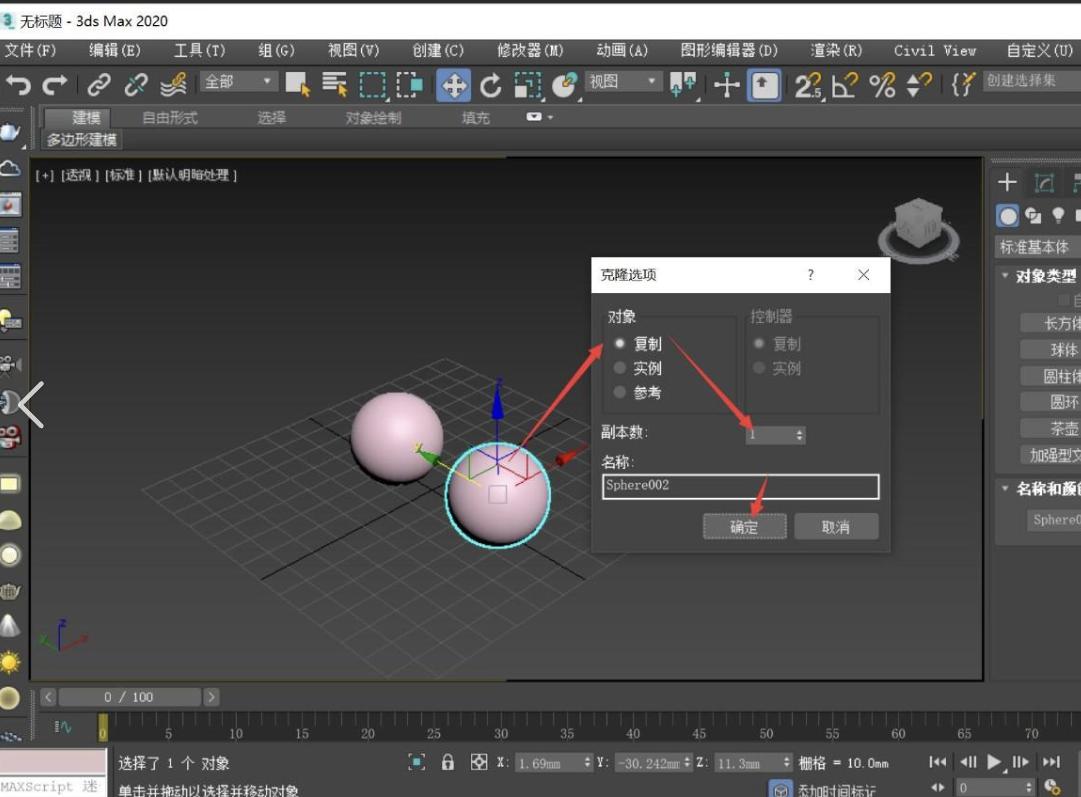Select the Select and Move tool
Image resolution: width=1081 pixels, height=797 pixels.
pos(453,86)
